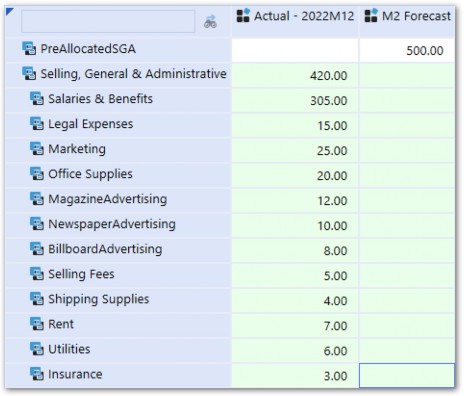Screen dimensions: 464x396
Task: Select the BillboardAdvertising row label
Action: point(105,249)
